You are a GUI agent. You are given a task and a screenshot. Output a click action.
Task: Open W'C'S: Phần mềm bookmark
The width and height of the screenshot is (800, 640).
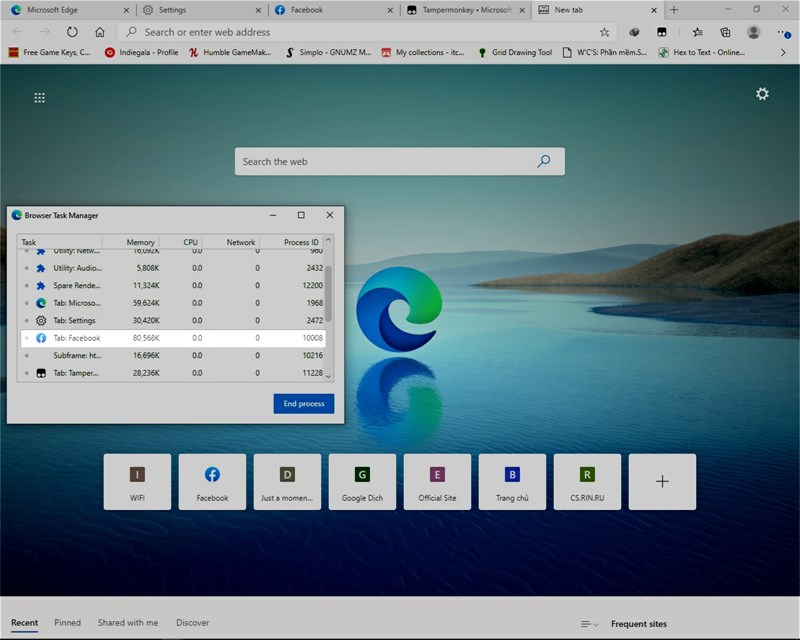(605, 52)
